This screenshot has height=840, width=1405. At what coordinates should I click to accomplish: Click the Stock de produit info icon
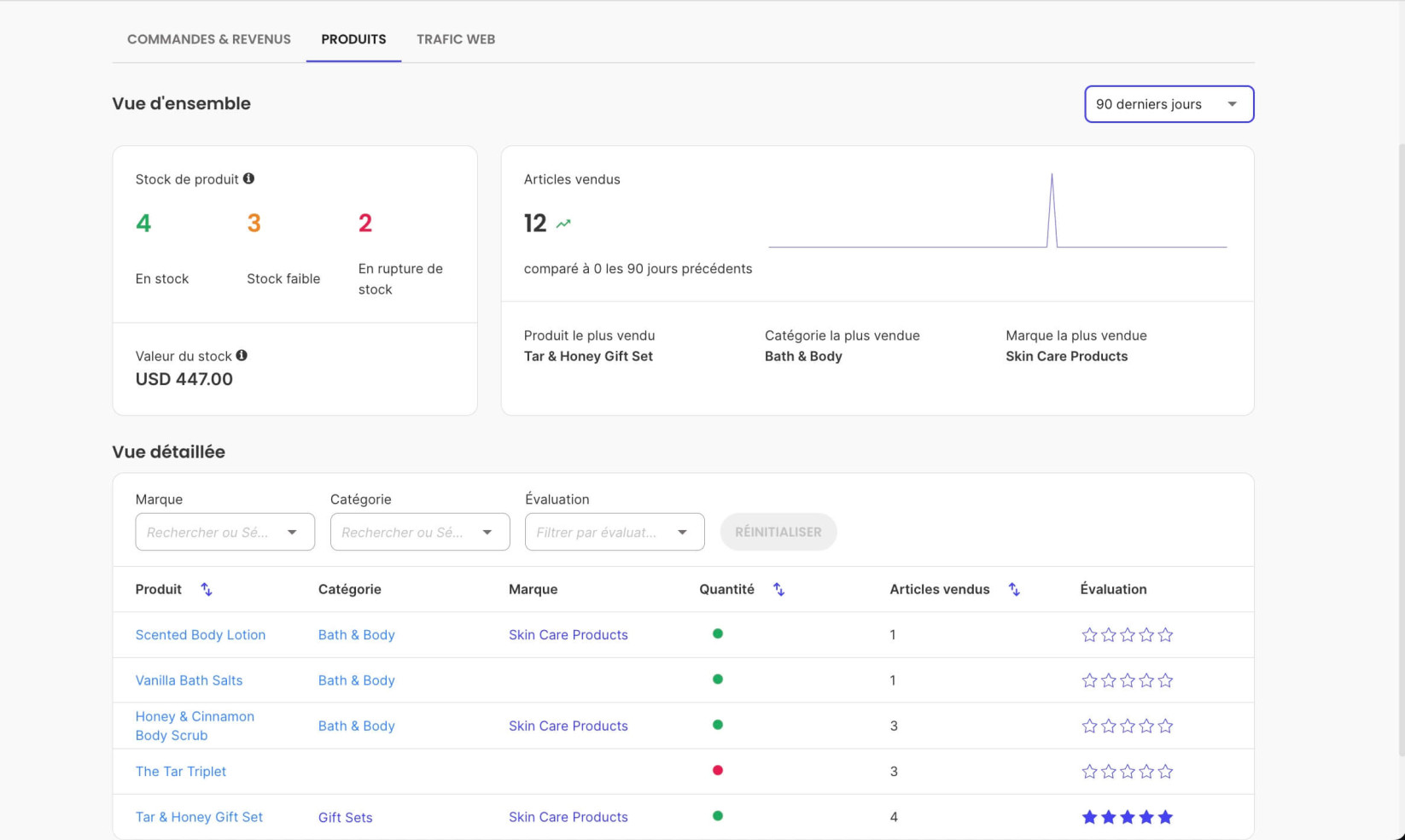(248, 178)
